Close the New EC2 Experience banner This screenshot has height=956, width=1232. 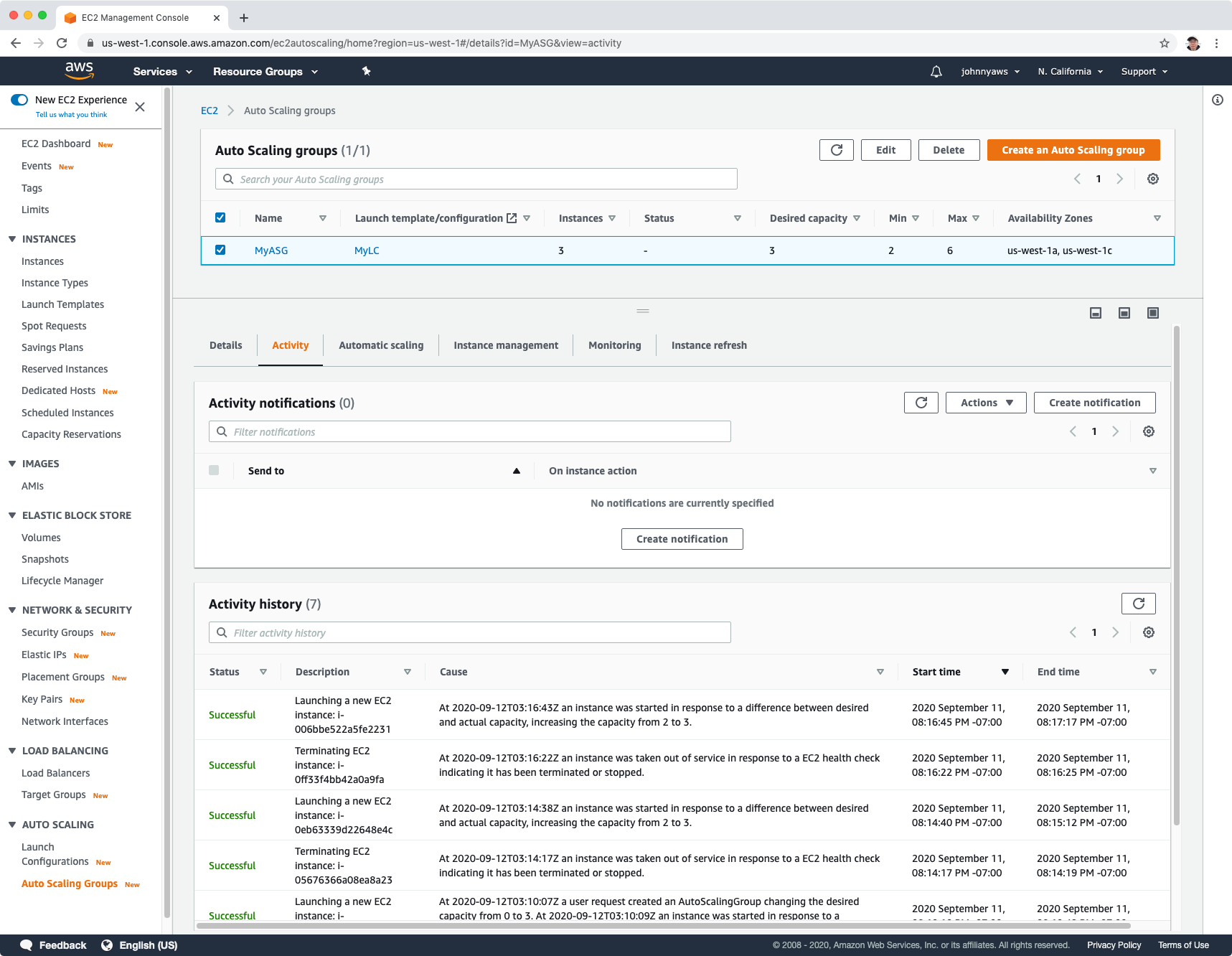[x=140, y=107]
